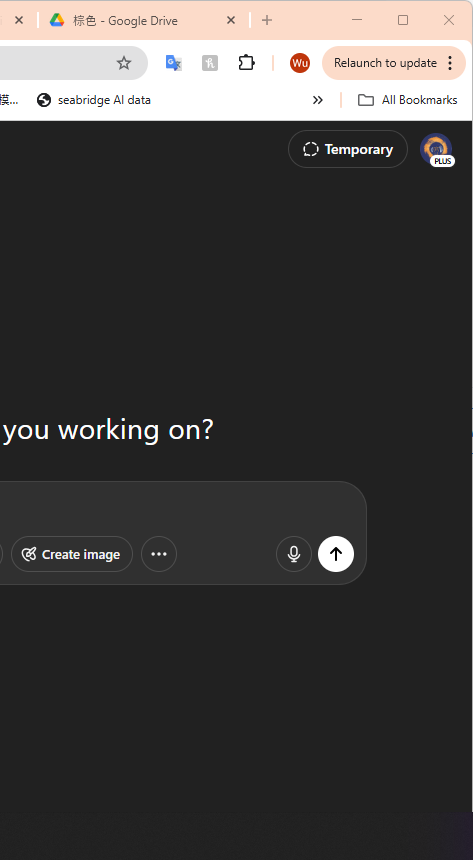473x860 pixels.
Task: Open ChatGPT account avatar with PLUS badge
Action: click(x=437, y=149)
